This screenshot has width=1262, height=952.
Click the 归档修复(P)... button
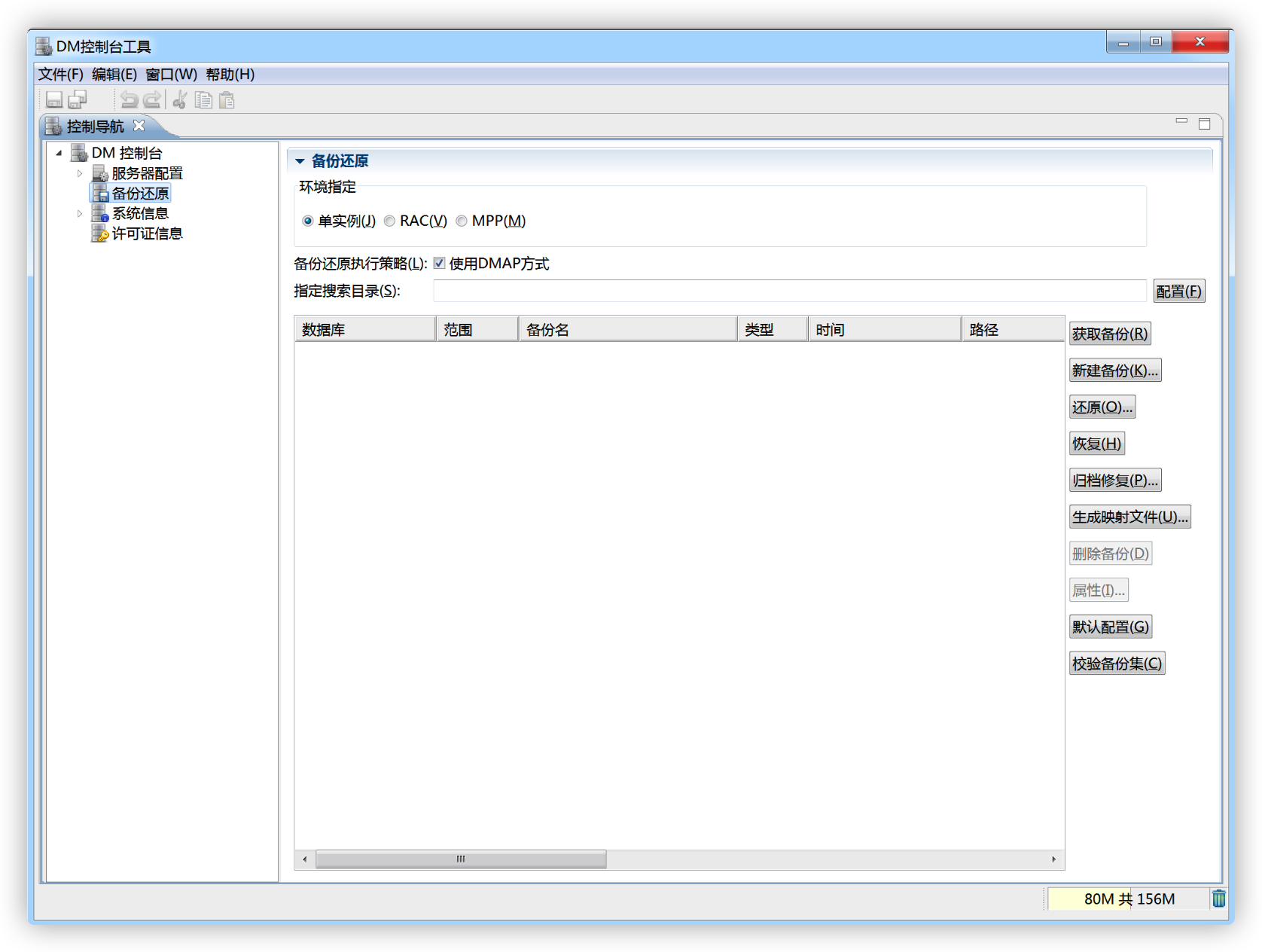[x=1115, y=480]
